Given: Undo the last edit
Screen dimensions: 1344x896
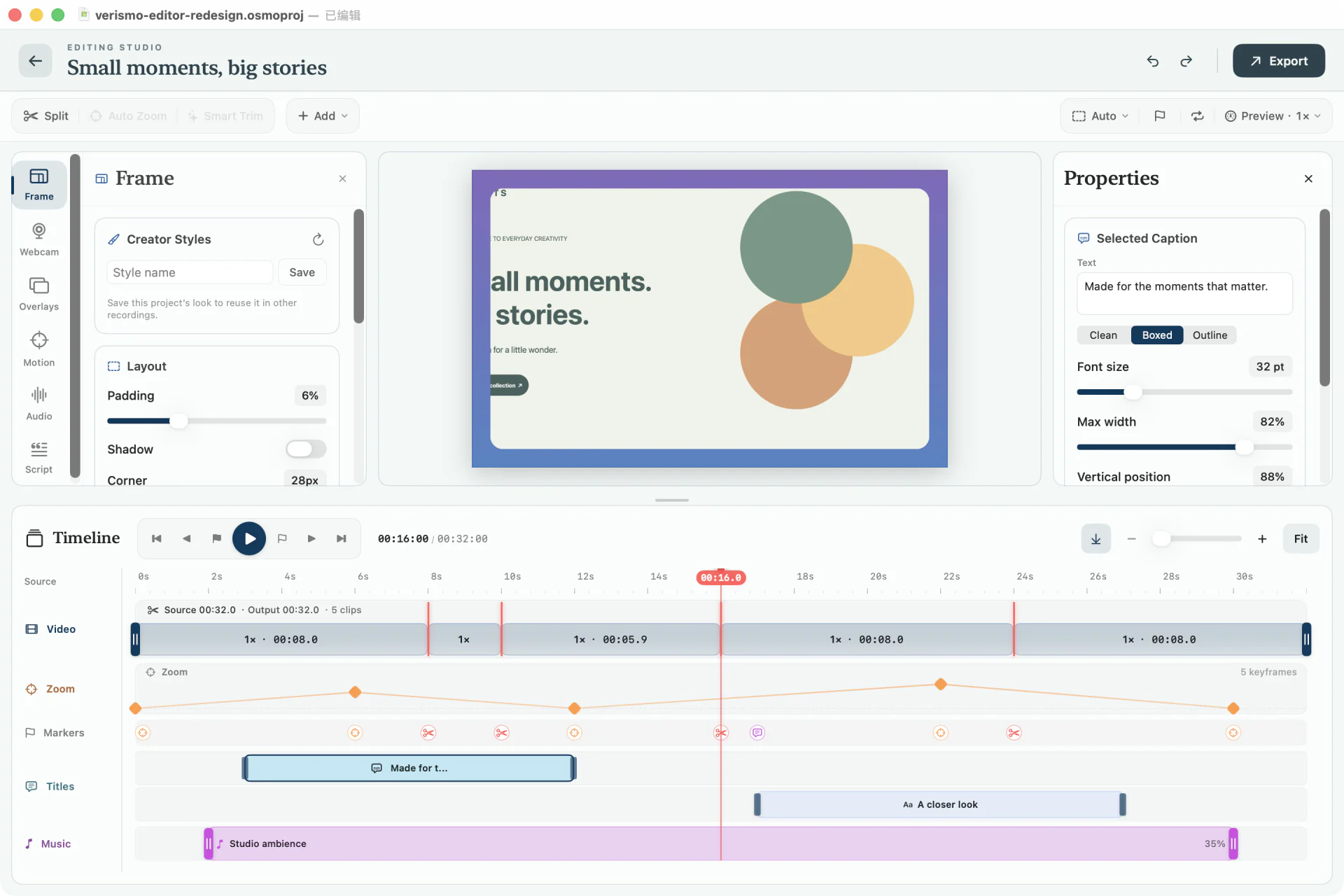Looking at the screenshot, I should pyautogui.click(x=1153, y=61).
